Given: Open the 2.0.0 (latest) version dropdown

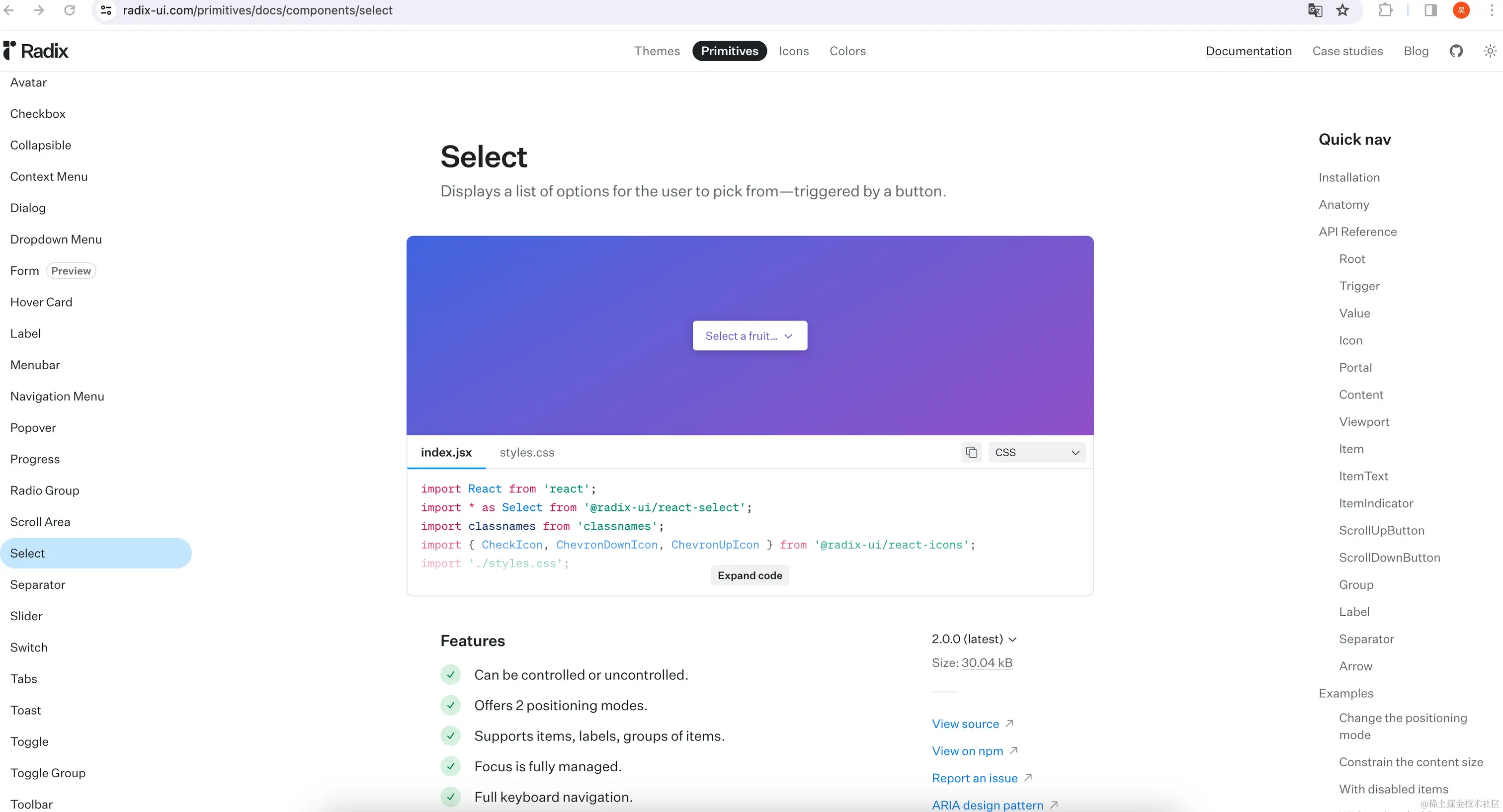Looking at the screenshot, I should pyautogui.click(x=974, y=639).
